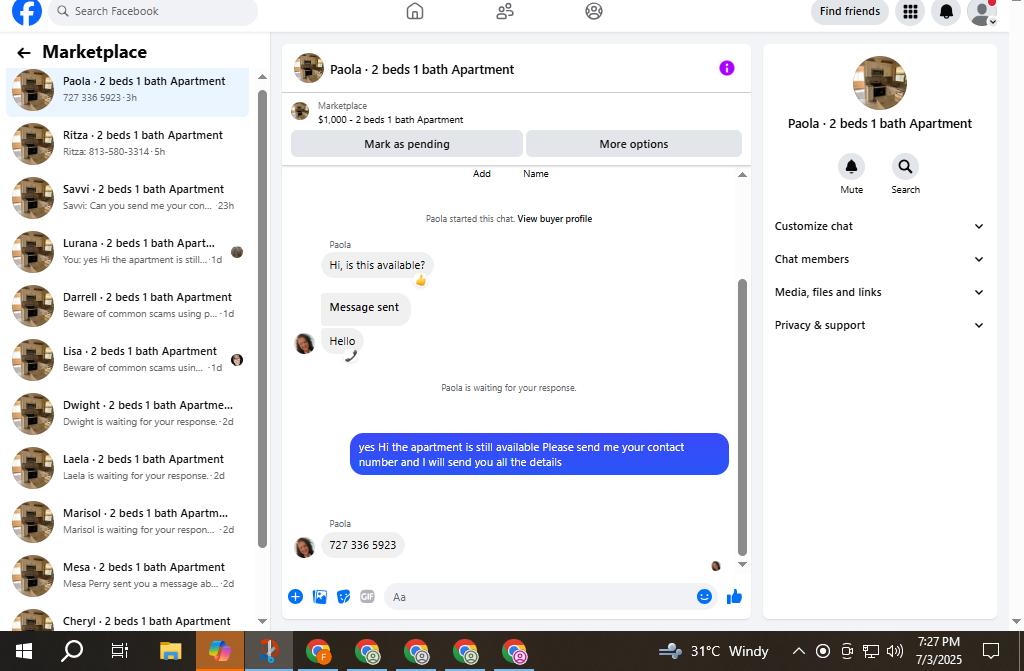The width and height of the screenshot is (1024, 671).
Task: Open the weather widget on taskbar
Action: (713, 651)
